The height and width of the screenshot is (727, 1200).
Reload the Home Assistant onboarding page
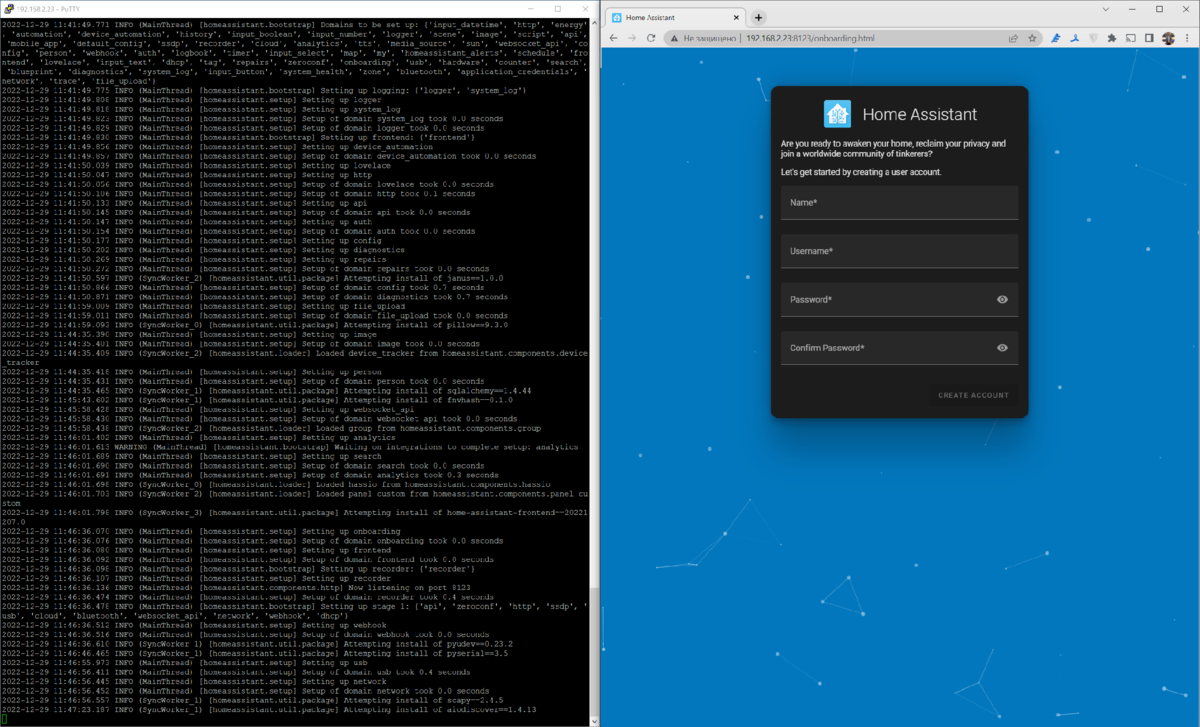coord(651,38)
